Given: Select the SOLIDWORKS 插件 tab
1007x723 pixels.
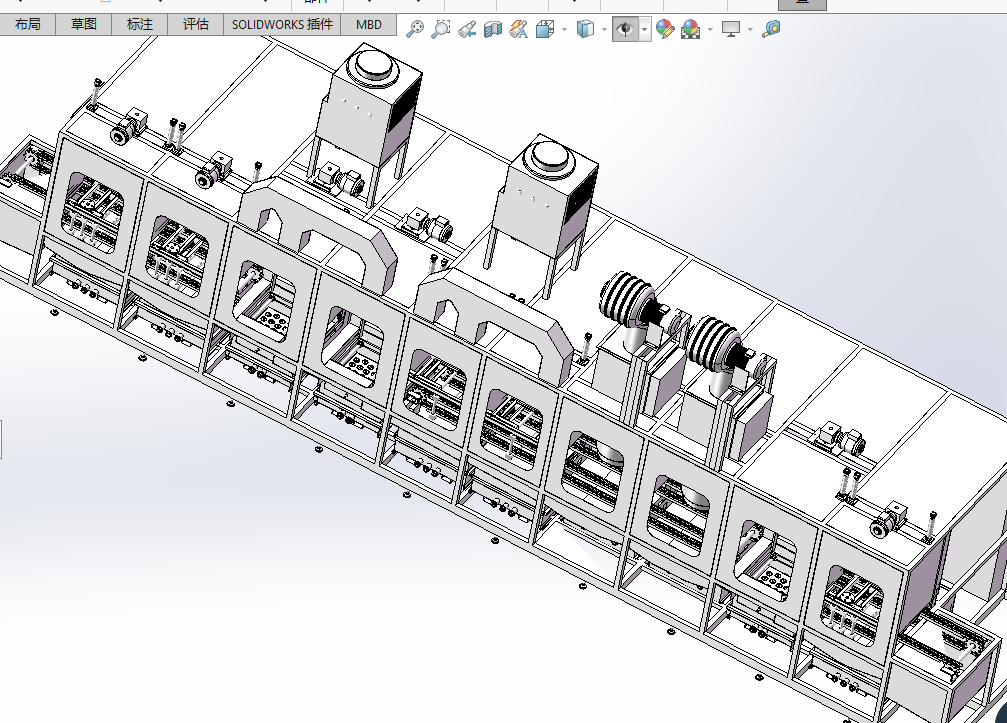Looking at the screenshot, I should pyautogui.click(x=282, y=24).
